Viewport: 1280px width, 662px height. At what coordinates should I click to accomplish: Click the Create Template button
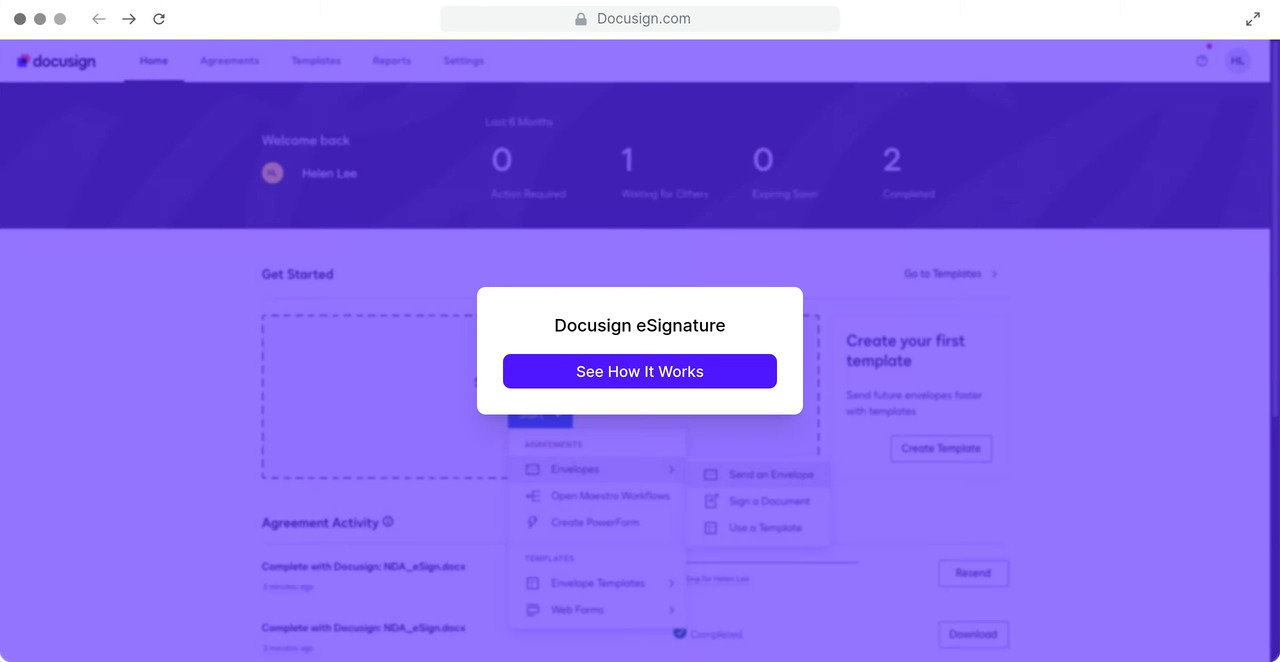pos(940,448)
